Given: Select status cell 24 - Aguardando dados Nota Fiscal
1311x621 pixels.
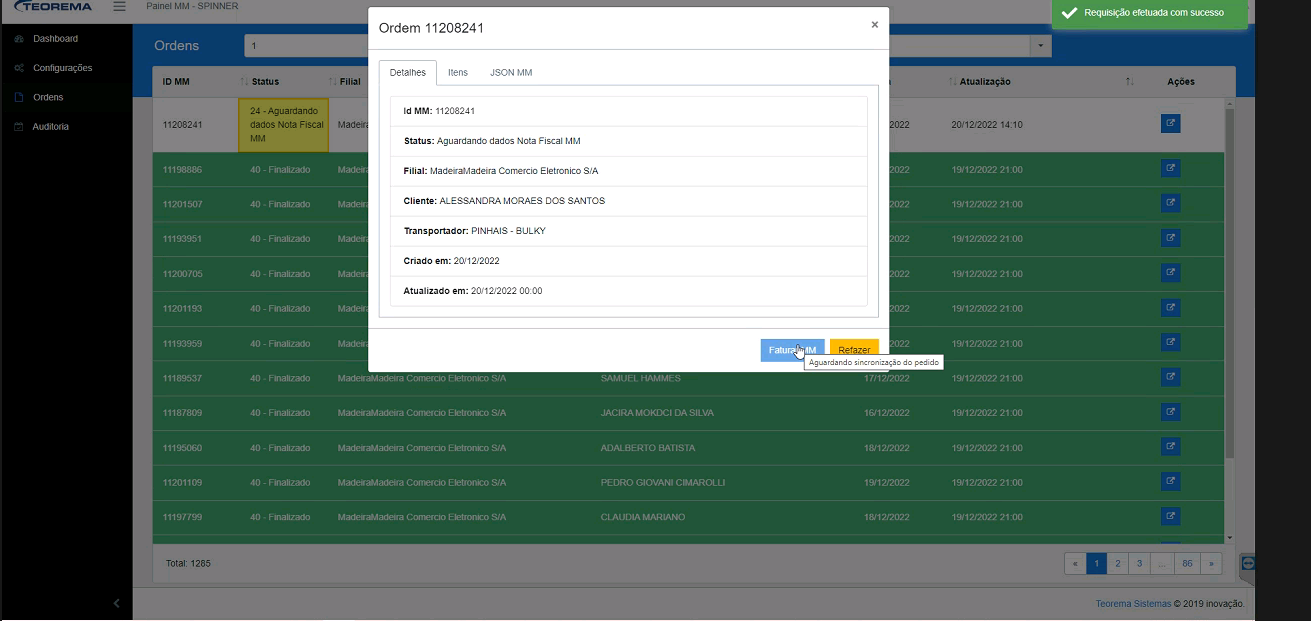Looking at the screenshot, I should (x=283, y=125).
